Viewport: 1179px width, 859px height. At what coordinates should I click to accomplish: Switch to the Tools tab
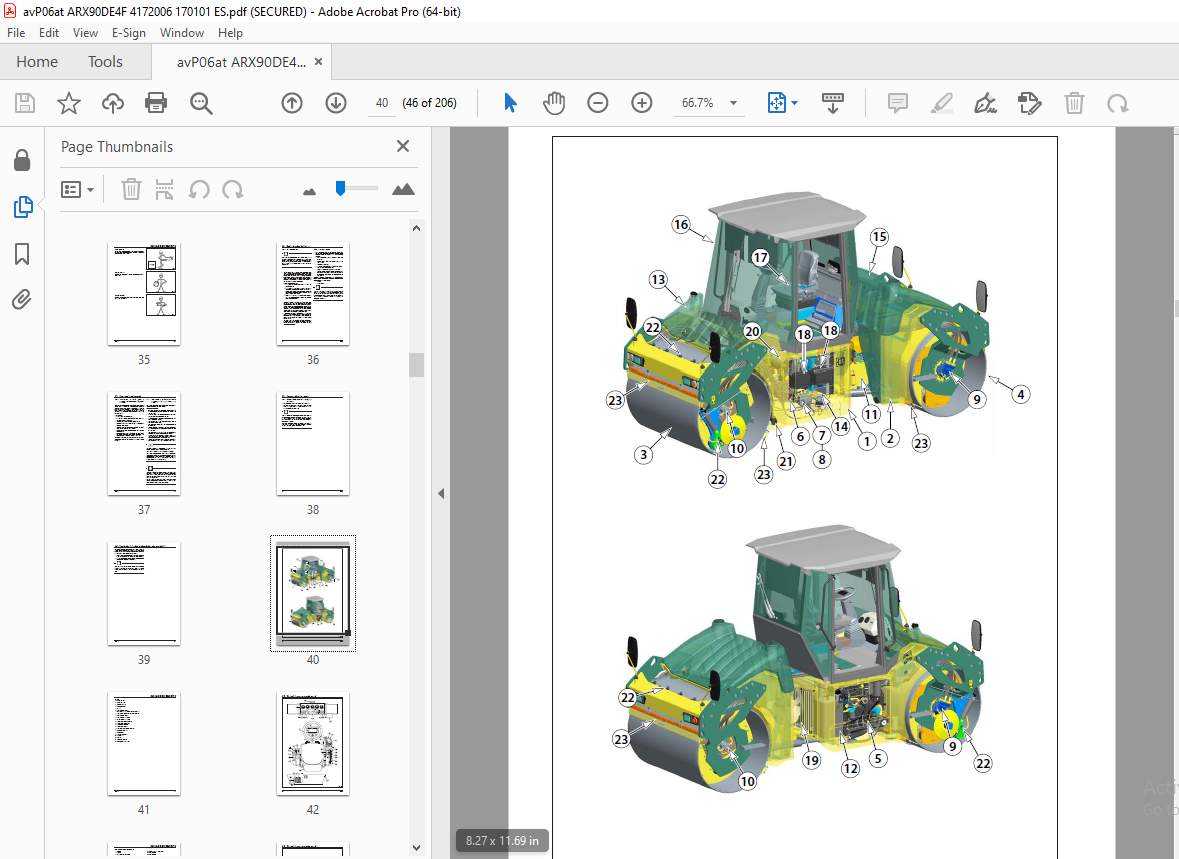(105, 62)
